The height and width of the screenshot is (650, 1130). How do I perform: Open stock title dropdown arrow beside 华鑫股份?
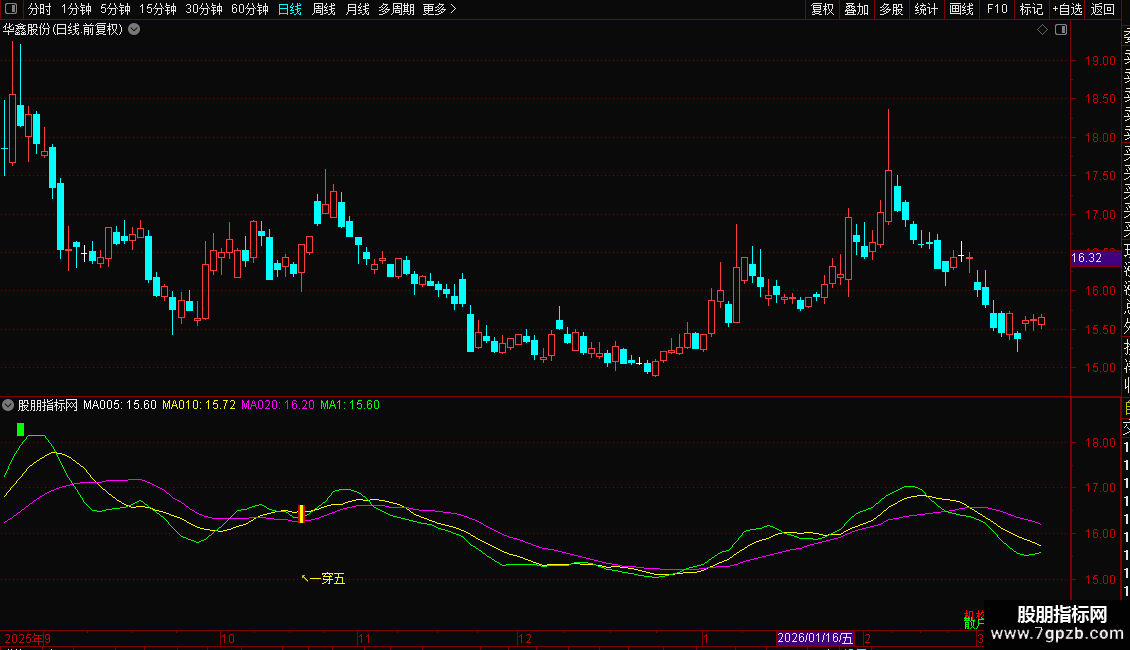(134, 30)
